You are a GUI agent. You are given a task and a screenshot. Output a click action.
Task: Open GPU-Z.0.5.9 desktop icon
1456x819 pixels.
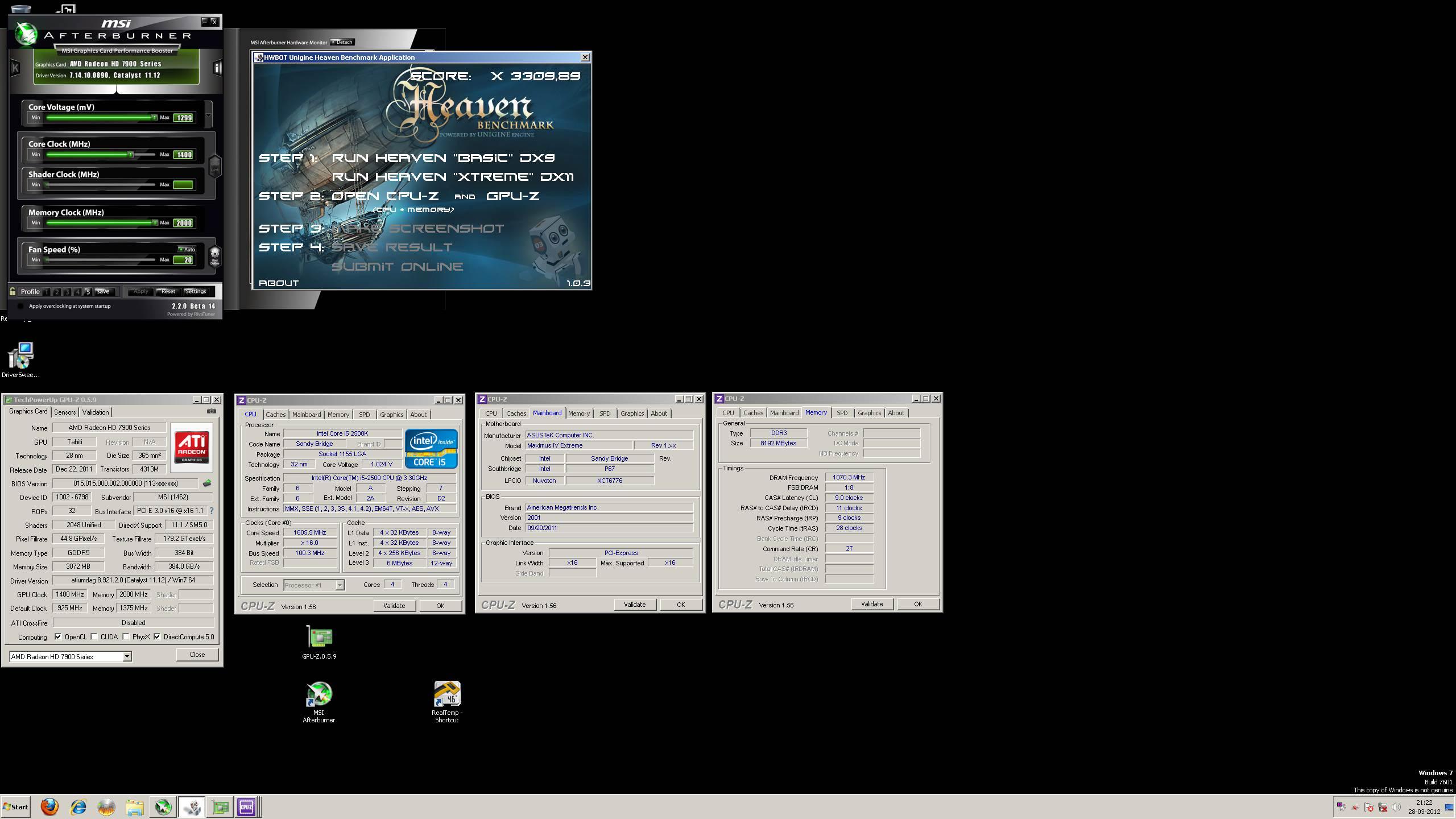coord(319,643)
